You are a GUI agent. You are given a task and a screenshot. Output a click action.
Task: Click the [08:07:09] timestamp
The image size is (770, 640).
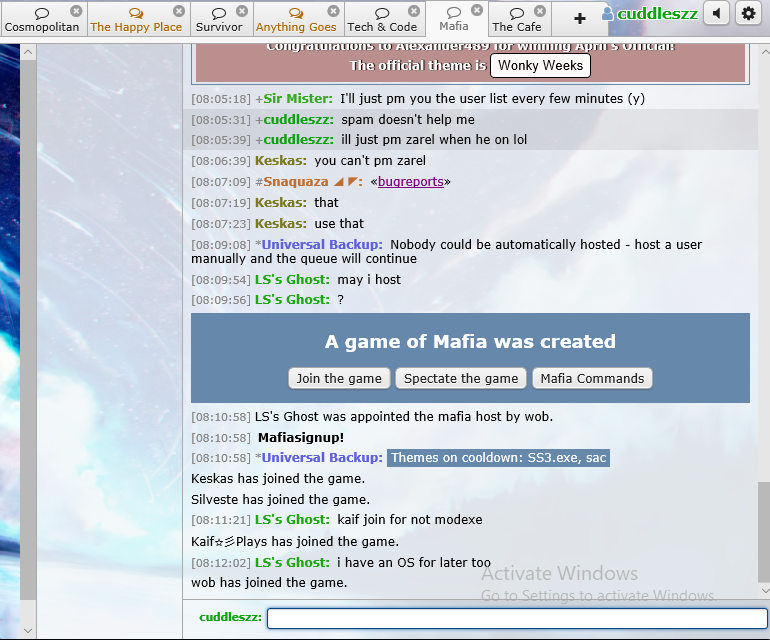point(221,182)
